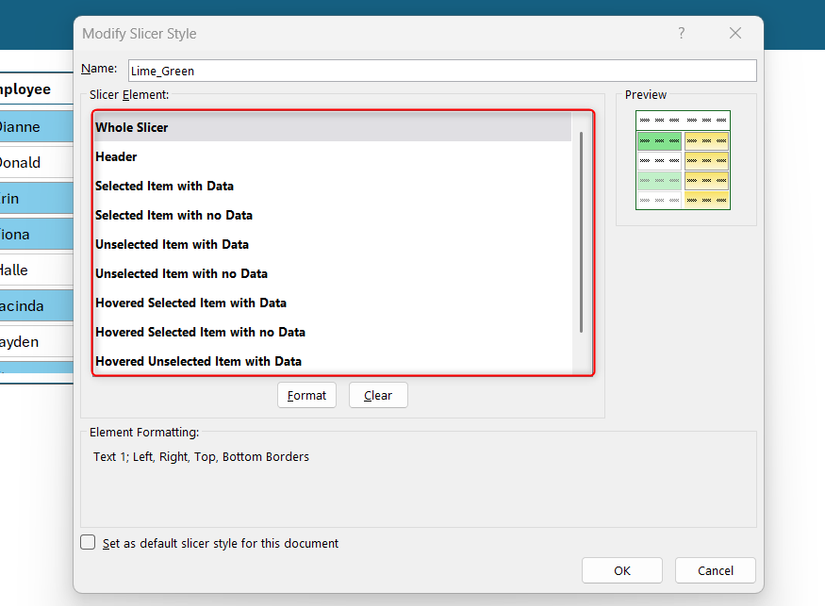Select Selected Item with no Data element
This screenshot has height=606, width=825.
(200, 215)
